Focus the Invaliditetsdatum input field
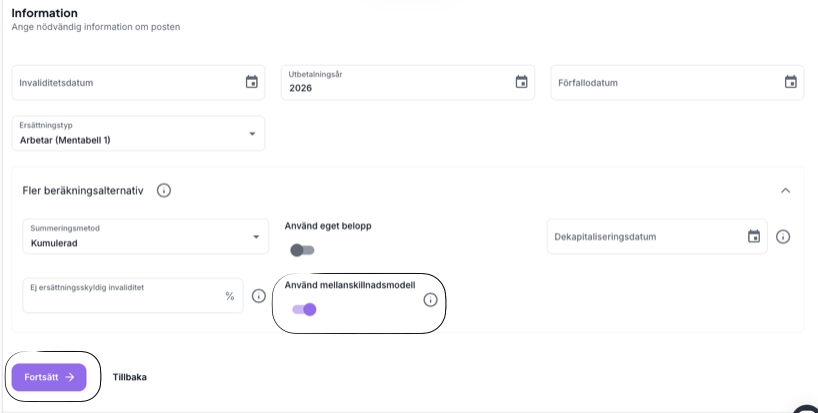 click(x=125, y=83)
